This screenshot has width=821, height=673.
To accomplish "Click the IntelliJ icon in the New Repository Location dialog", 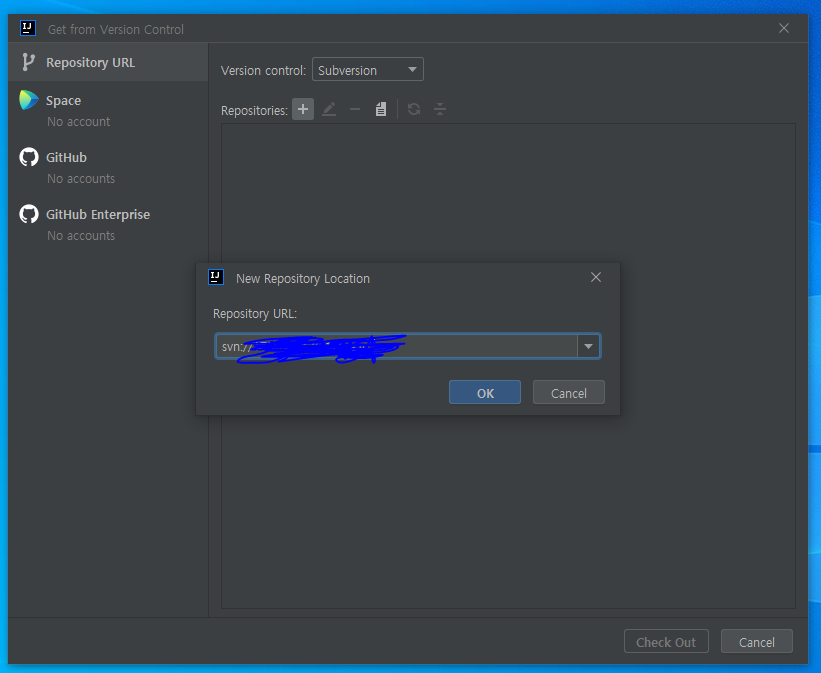I will (216, 277).
